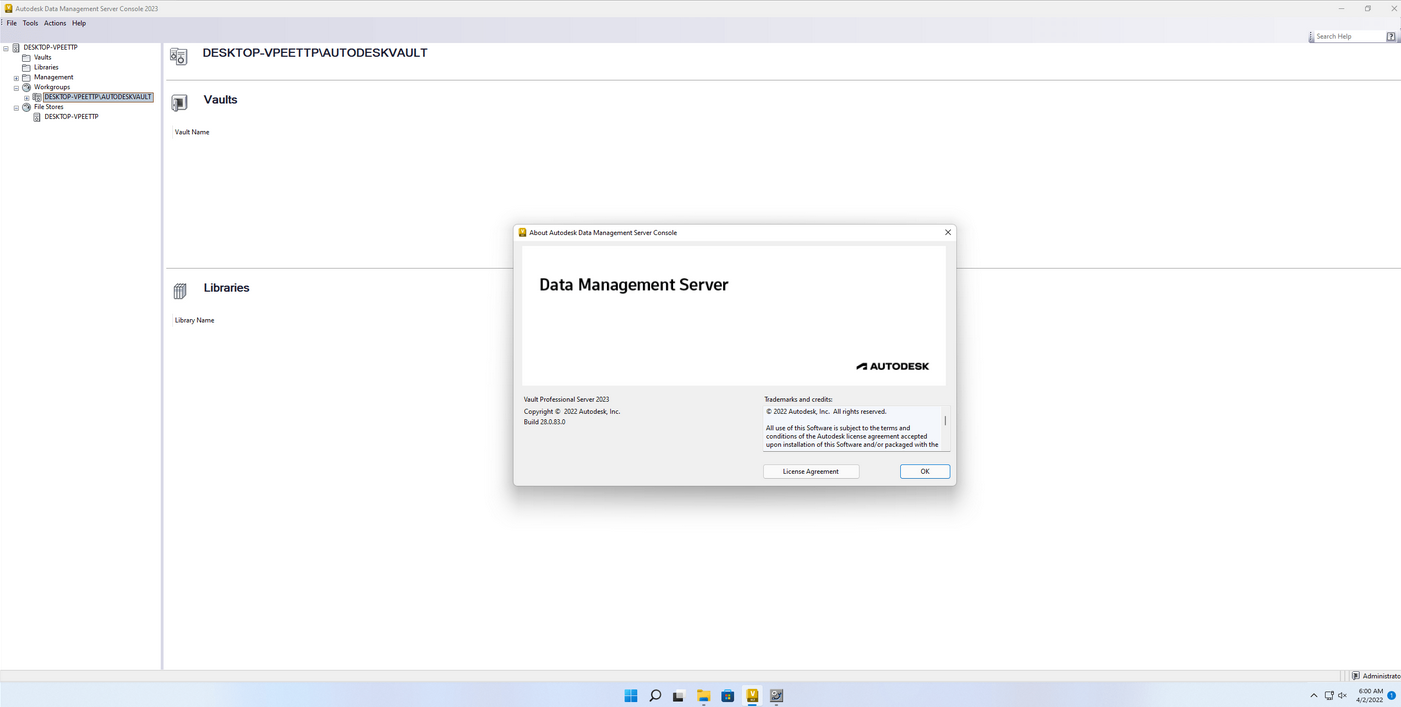Viewport: 1401px width, 707px height.
Task: Select Workgroups in the navigation tree
Action: [x=52, y=87]
